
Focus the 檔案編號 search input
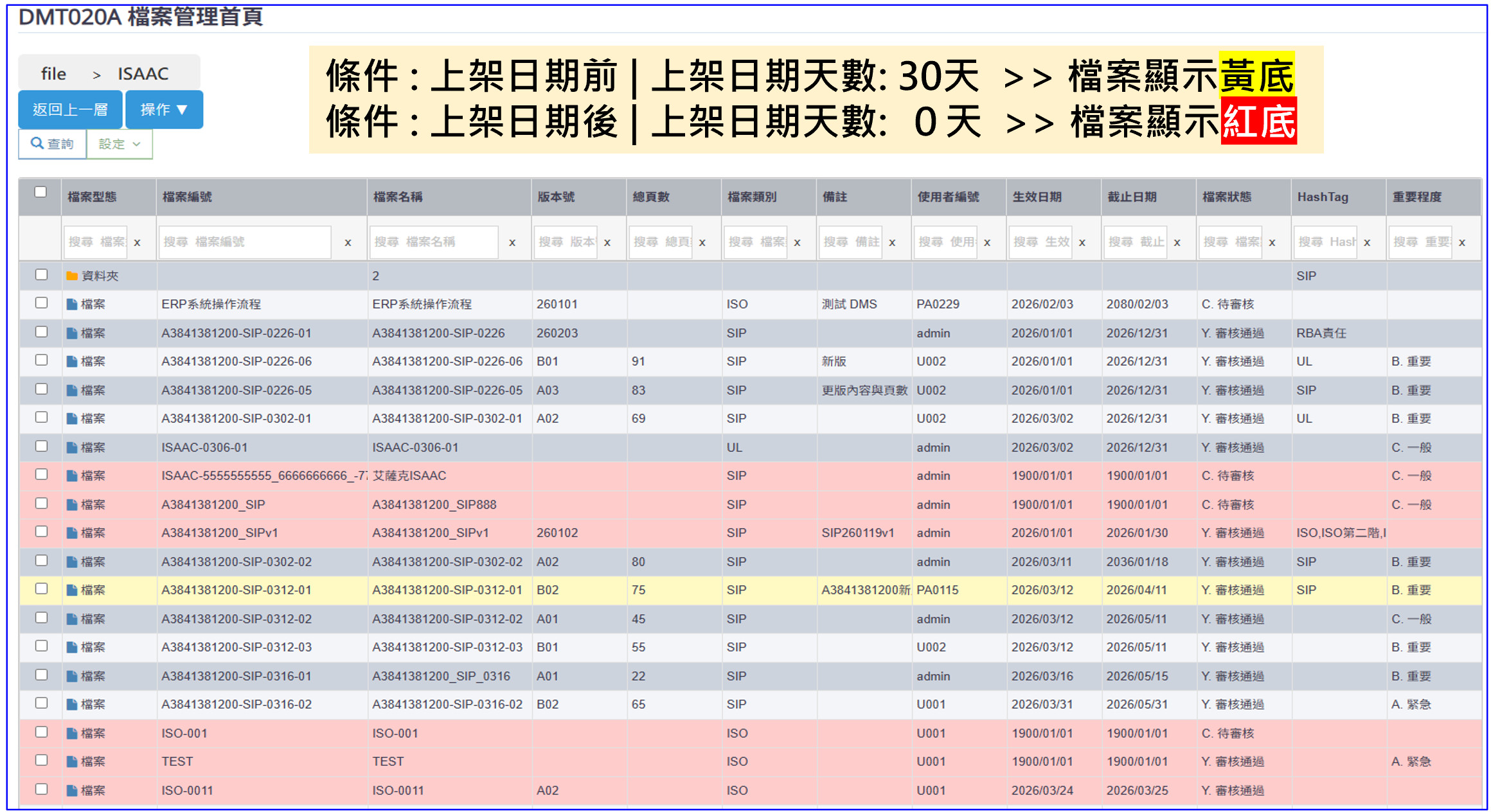[245, 242]
